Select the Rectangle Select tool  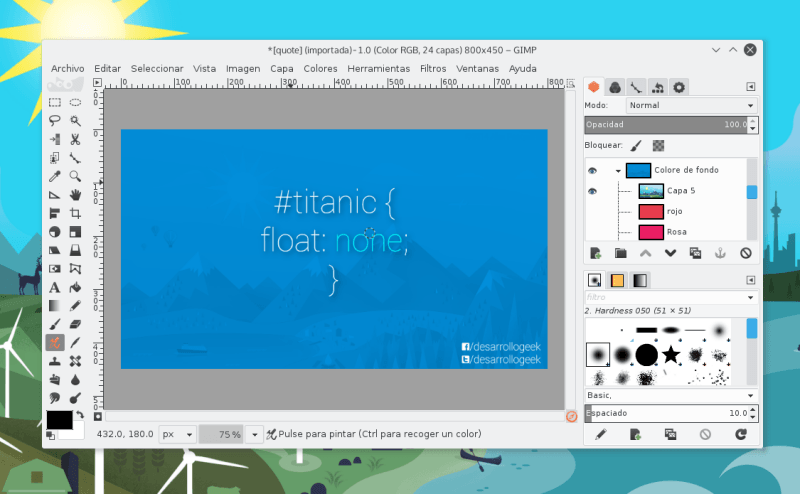(x=55, y=103)
